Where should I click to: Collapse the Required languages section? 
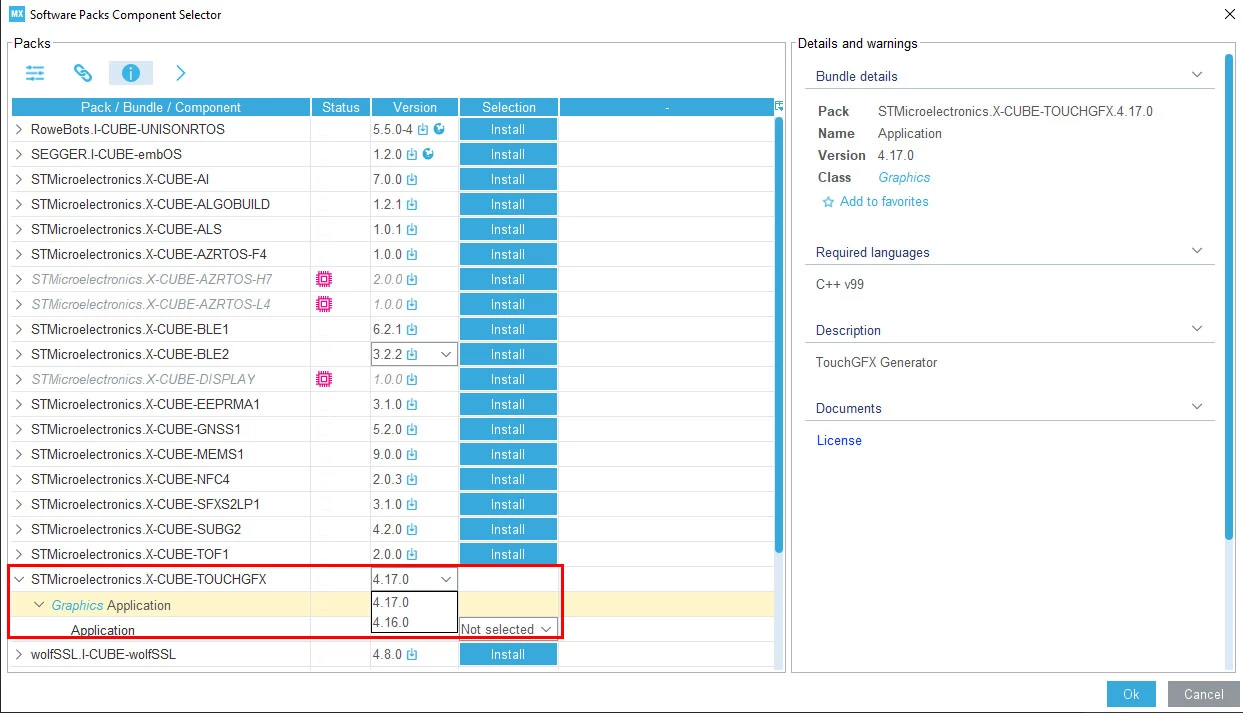pyautogui.click(x=1197, y=251)
